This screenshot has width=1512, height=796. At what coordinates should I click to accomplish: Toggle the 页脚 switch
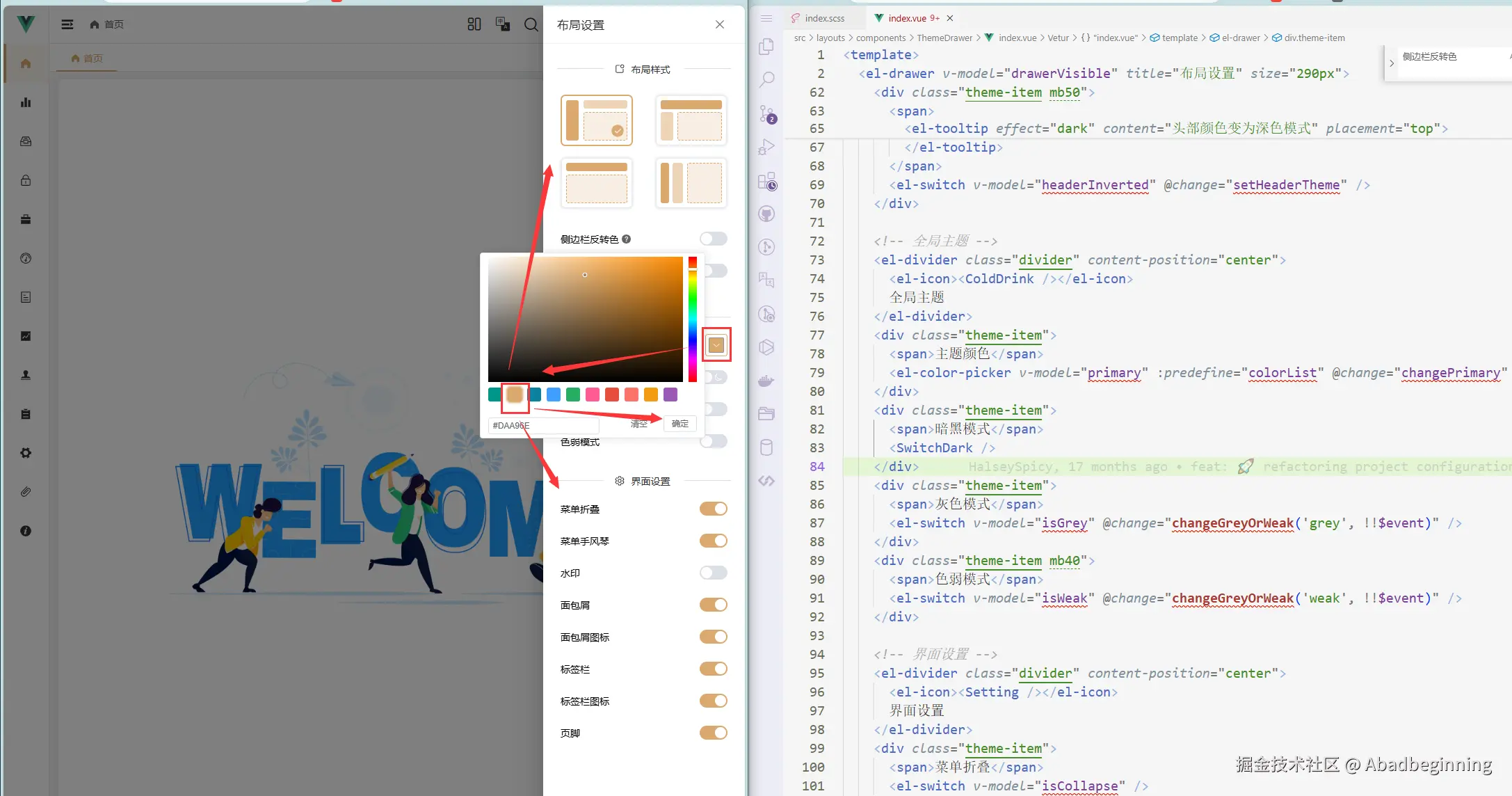713,733
